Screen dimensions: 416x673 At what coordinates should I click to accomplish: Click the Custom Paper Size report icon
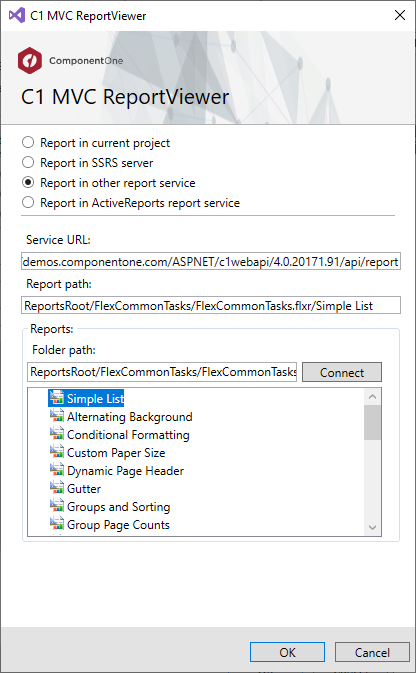(57, 452)
